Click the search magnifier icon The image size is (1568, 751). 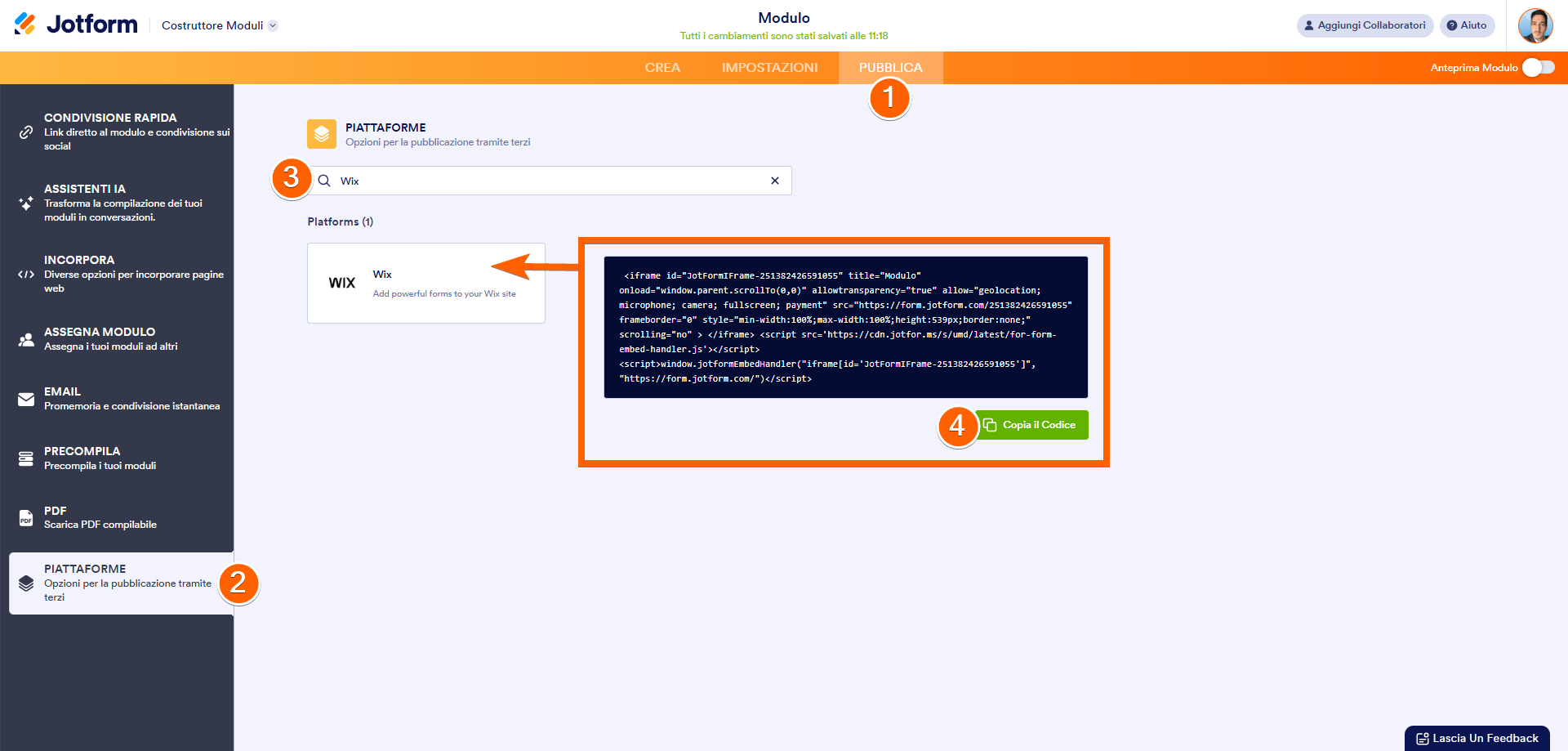(x=324, y=181)
